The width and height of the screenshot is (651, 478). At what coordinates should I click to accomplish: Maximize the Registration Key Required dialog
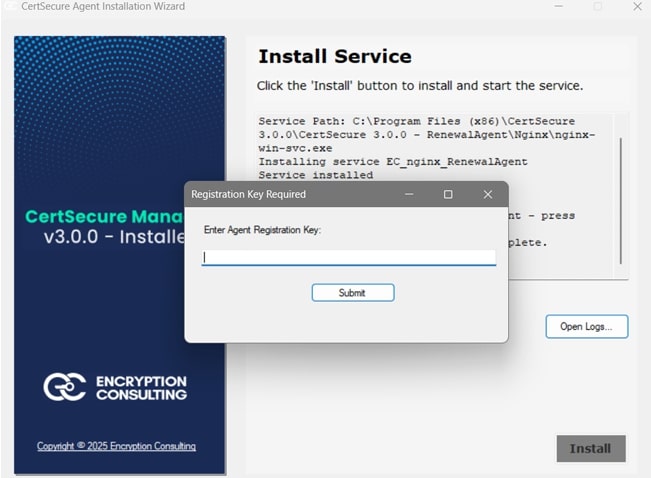[x=448, y=194]
